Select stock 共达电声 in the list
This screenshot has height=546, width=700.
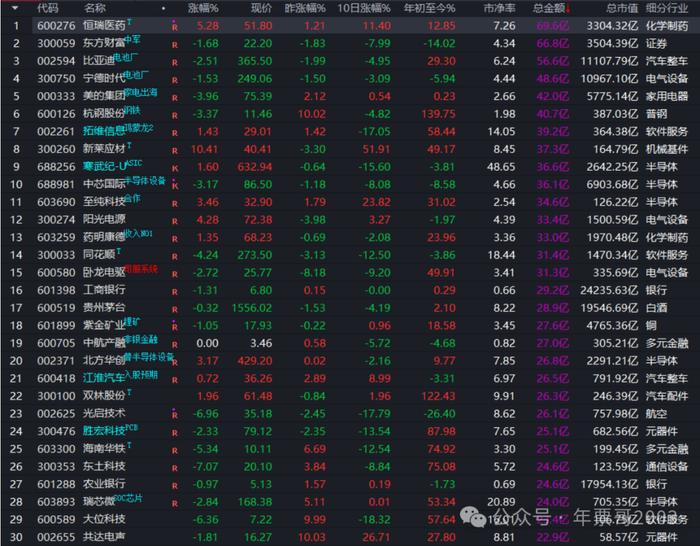(104, 537)
